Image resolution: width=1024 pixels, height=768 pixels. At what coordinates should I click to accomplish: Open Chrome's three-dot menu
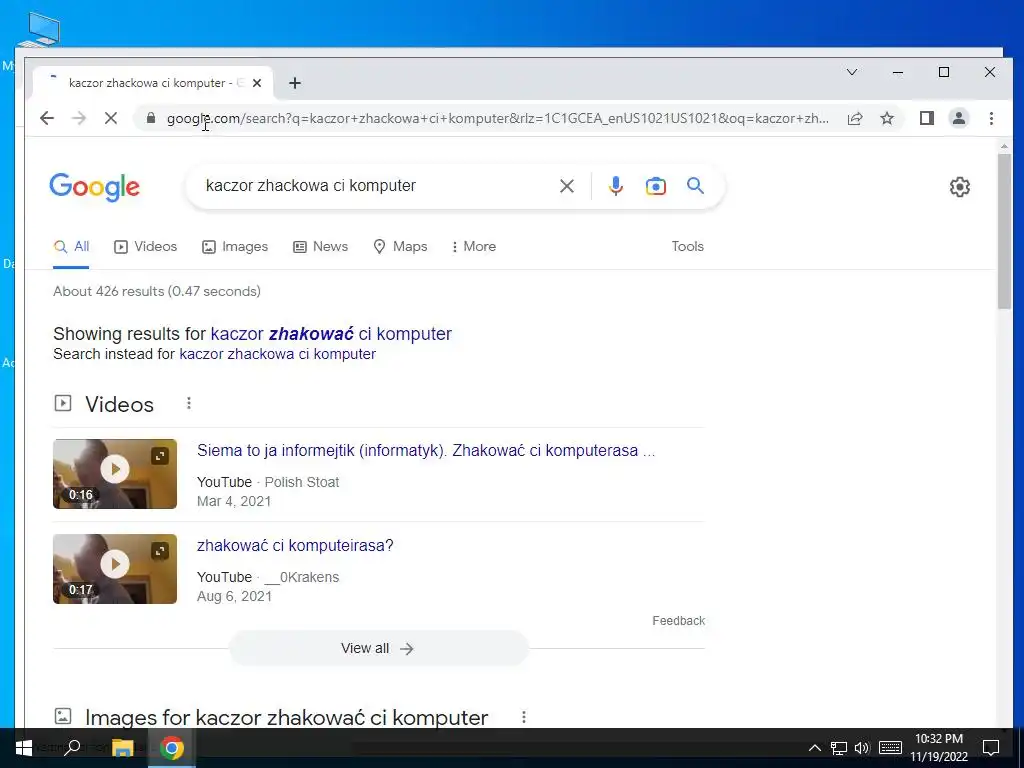click(991, 118)
